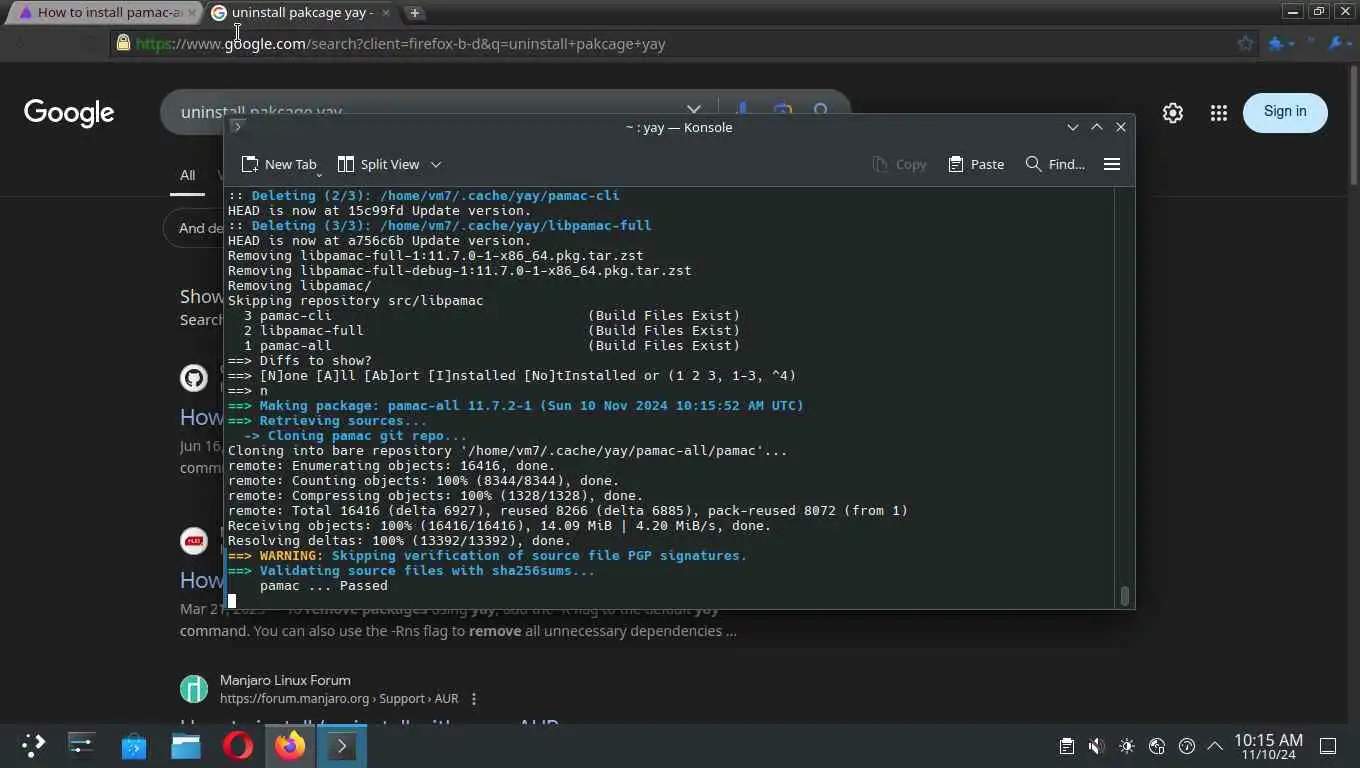The width and height of the screenshot is (1360, 768).
Task: Click the GitHub result favicon
Action: tap(194, 378)
